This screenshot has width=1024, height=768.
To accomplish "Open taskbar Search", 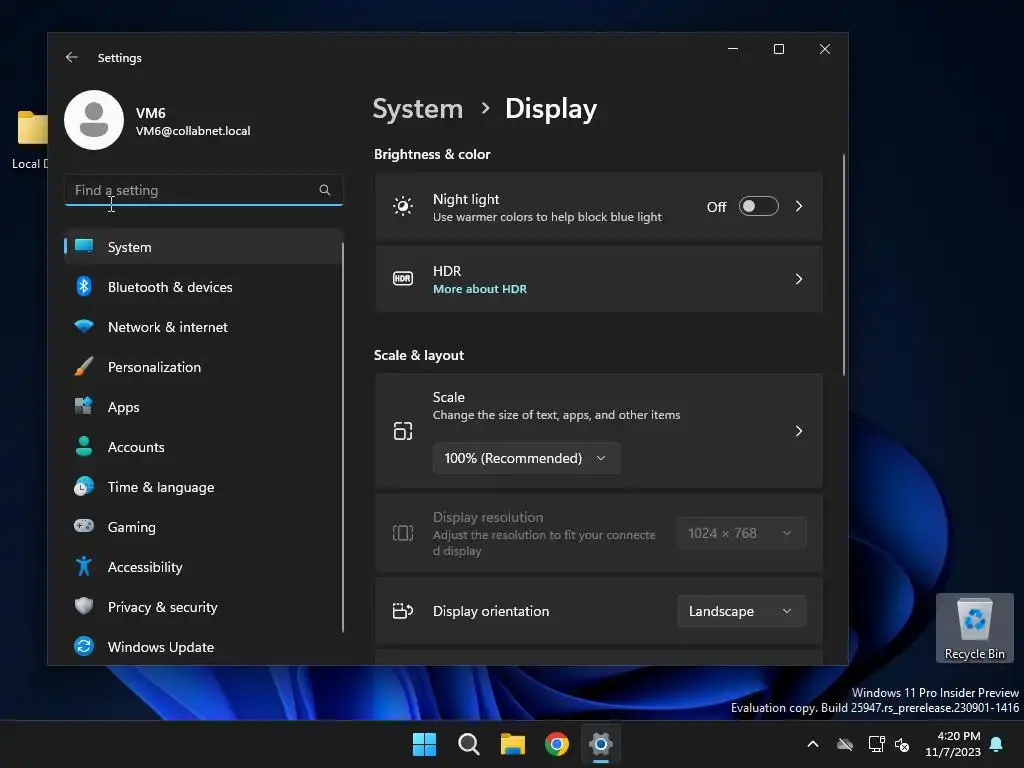I will (468, 744).
